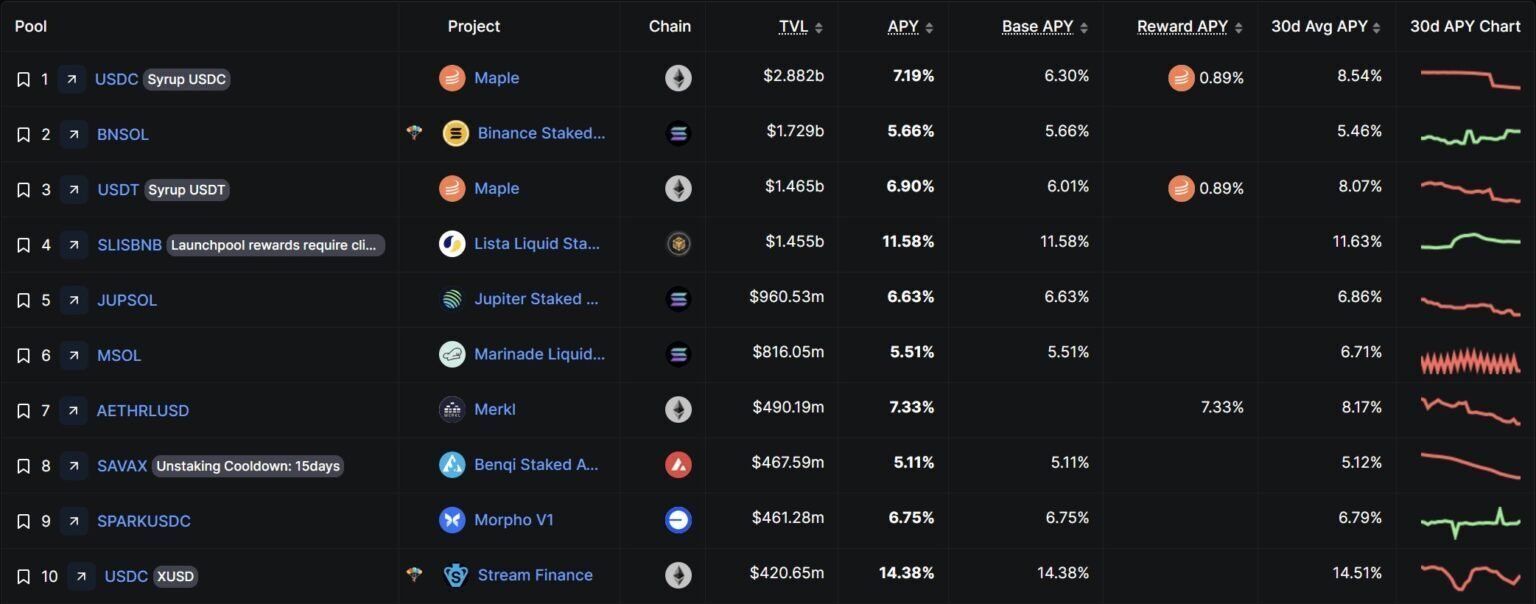This screenshot has height=604, width=1536.
Task: Click the Morpho V1 butterfly logo
Action: coord(452,520)
